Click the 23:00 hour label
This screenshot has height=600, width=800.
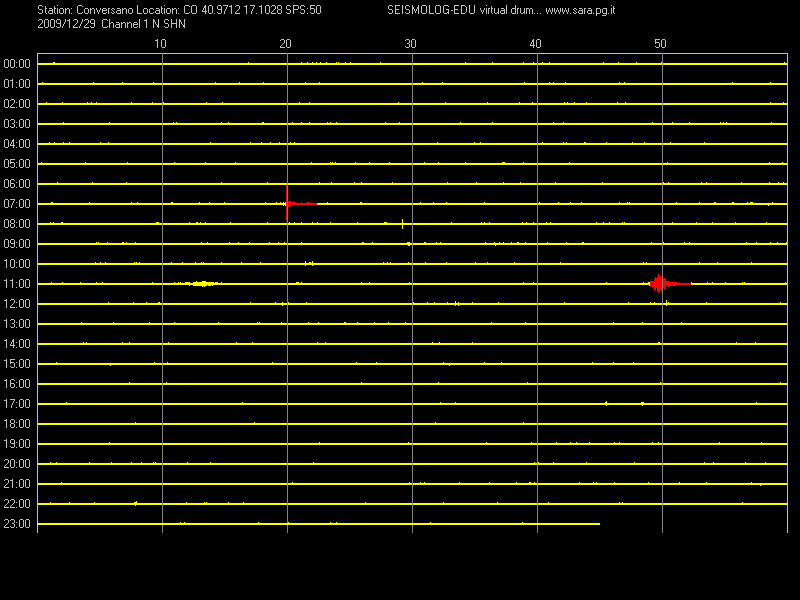(17, 524)
